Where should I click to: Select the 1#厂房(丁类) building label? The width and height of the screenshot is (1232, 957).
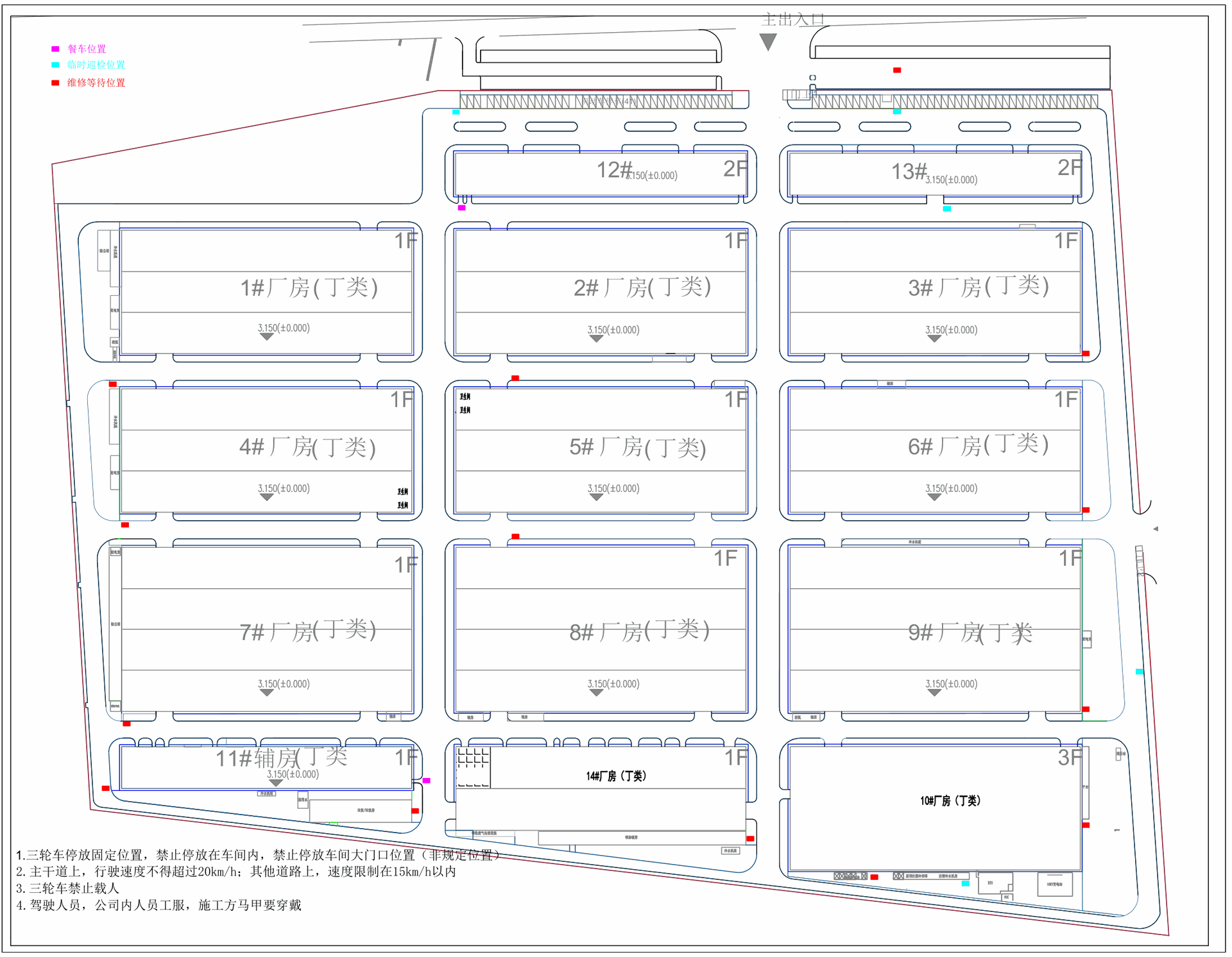(x=309, y=287)
